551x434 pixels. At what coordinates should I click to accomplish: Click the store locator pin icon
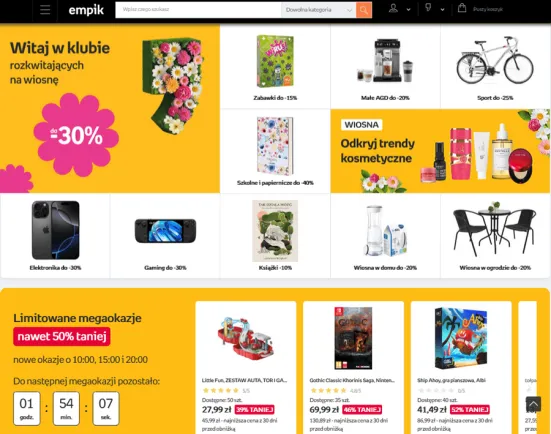pos(428,8)
